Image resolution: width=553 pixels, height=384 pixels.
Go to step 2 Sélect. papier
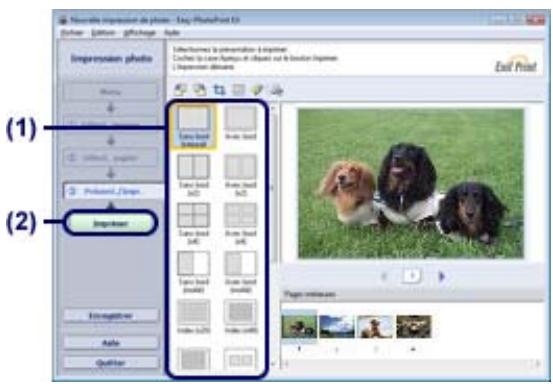111,158
